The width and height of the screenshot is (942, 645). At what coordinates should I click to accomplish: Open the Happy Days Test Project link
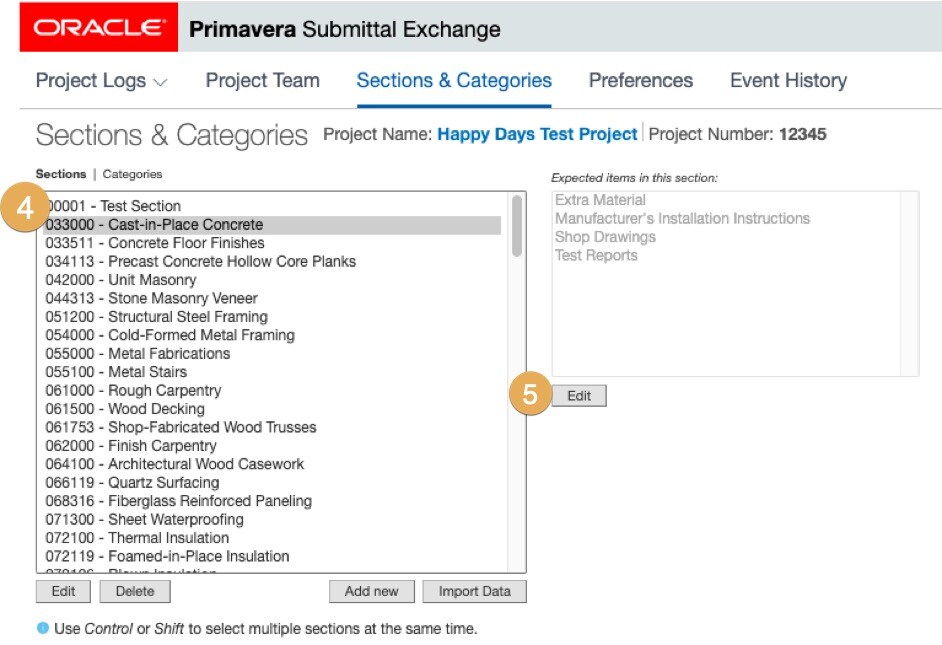click(537, 134)
